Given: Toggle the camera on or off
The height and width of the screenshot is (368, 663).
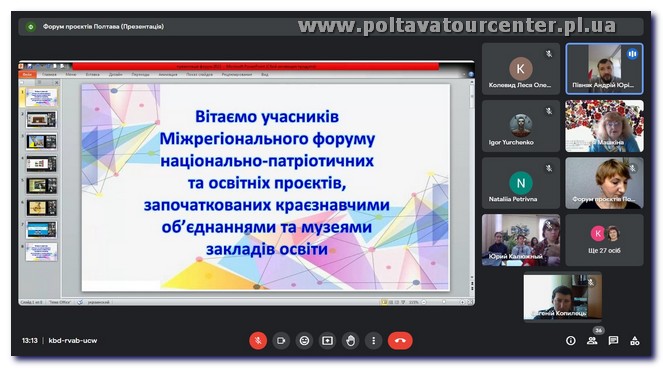Looking at the screenshot, I should (x=281, y=341).
